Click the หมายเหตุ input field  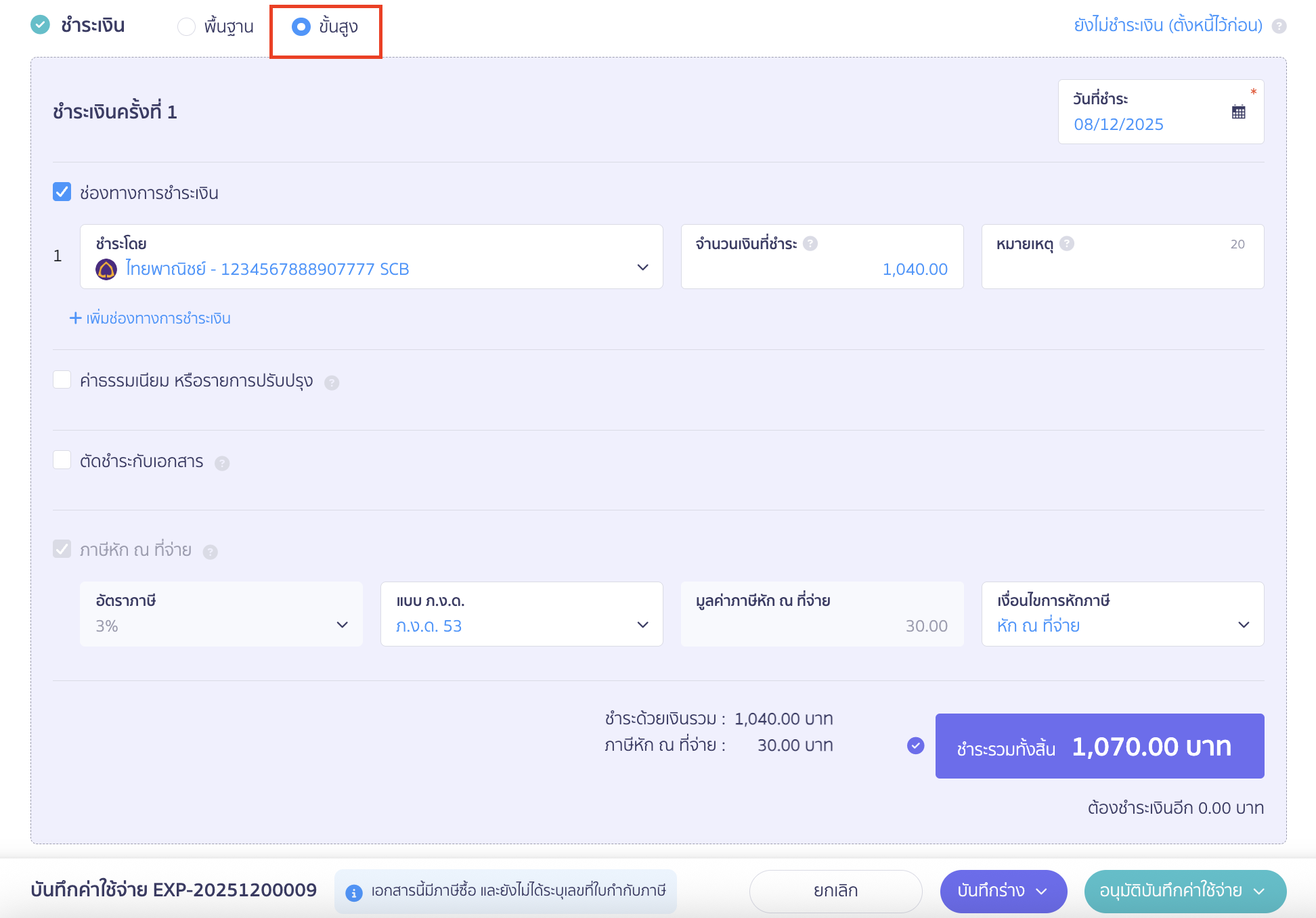[1122, 269]
